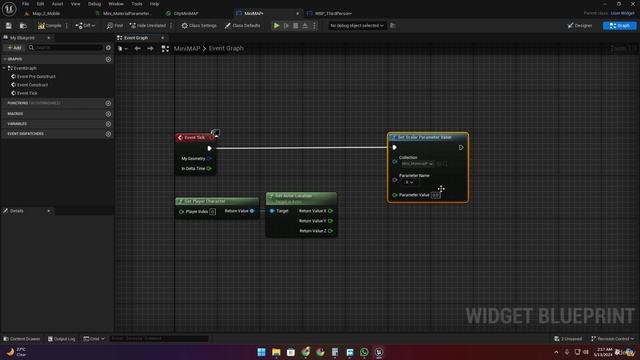Click the My Blueprint search field
This screenshot has height=360, width=640.
(65, 48)
